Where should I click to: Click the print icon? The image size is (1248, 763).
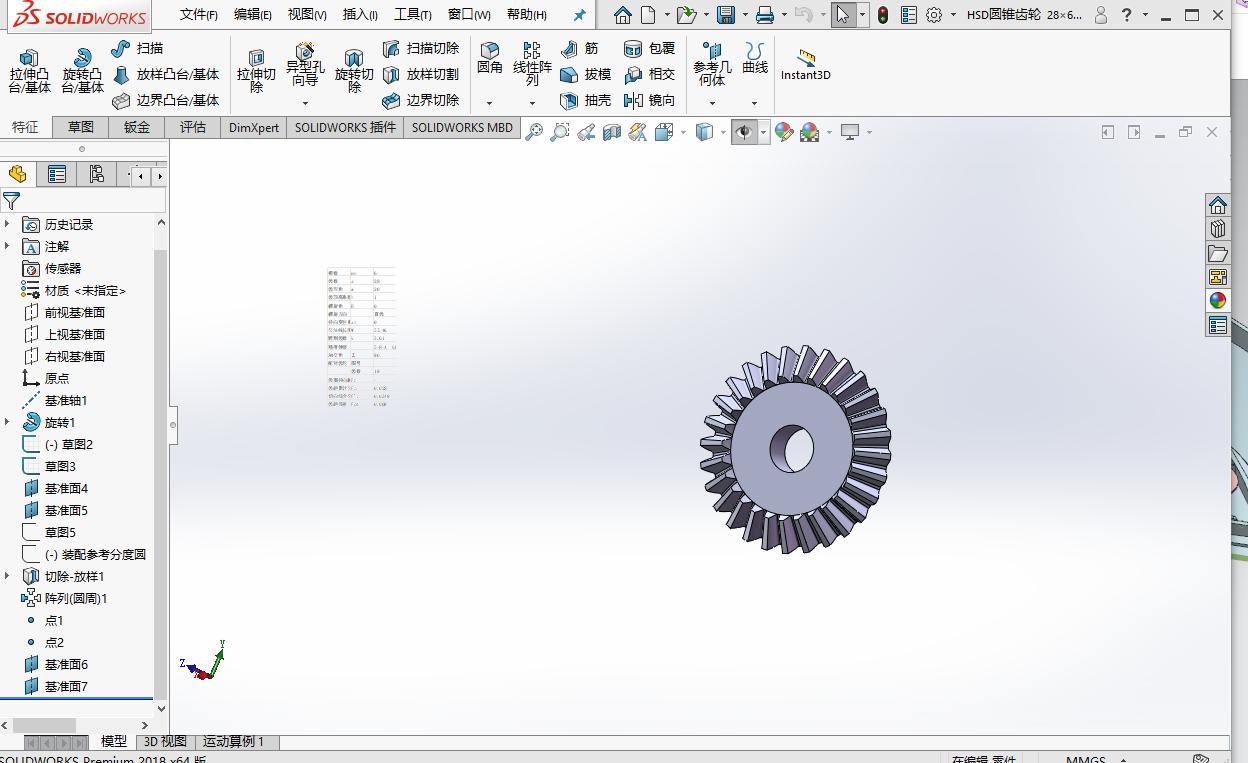click(765, 15)
